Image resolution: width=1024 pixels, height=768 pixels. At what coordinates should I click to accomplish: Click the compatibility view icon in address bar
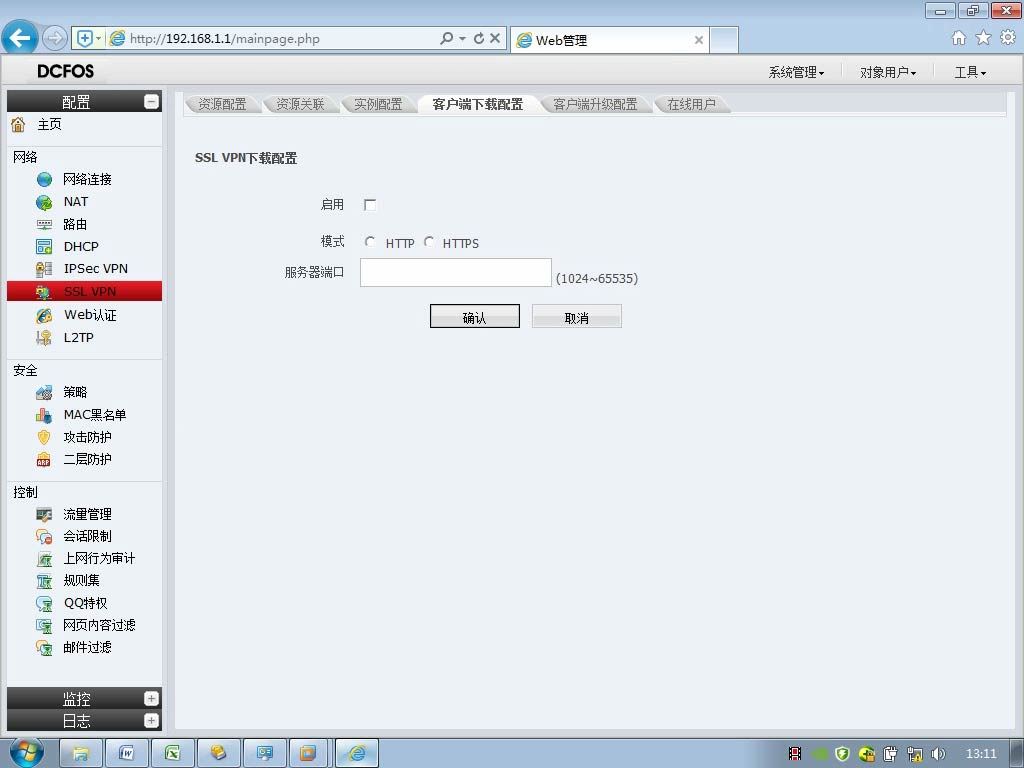tap(85, 39)
